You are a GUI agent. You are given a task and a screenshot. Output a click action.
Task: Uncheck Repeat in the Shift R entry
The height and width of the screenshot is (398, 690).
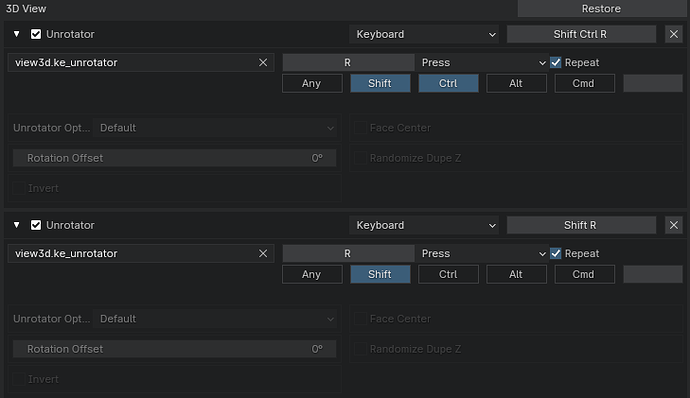pyautogui.click(x=556, y=254)
